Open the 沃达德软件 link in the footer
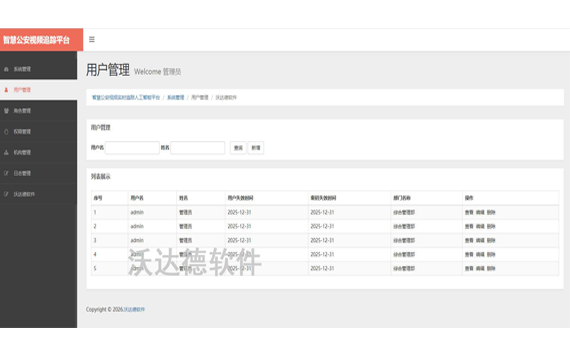 134,309
